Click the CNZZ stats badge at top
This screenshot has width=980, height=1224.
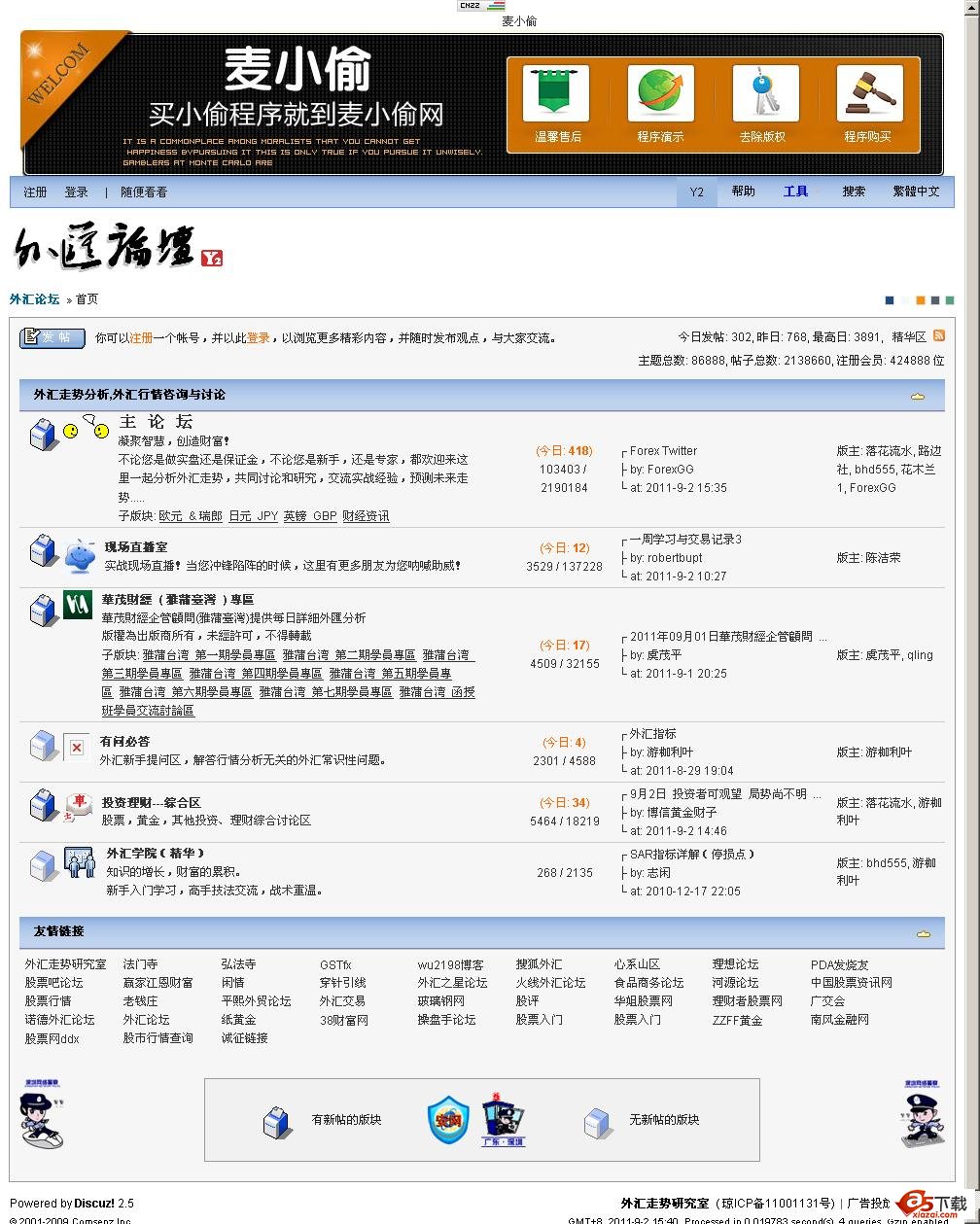481,6
